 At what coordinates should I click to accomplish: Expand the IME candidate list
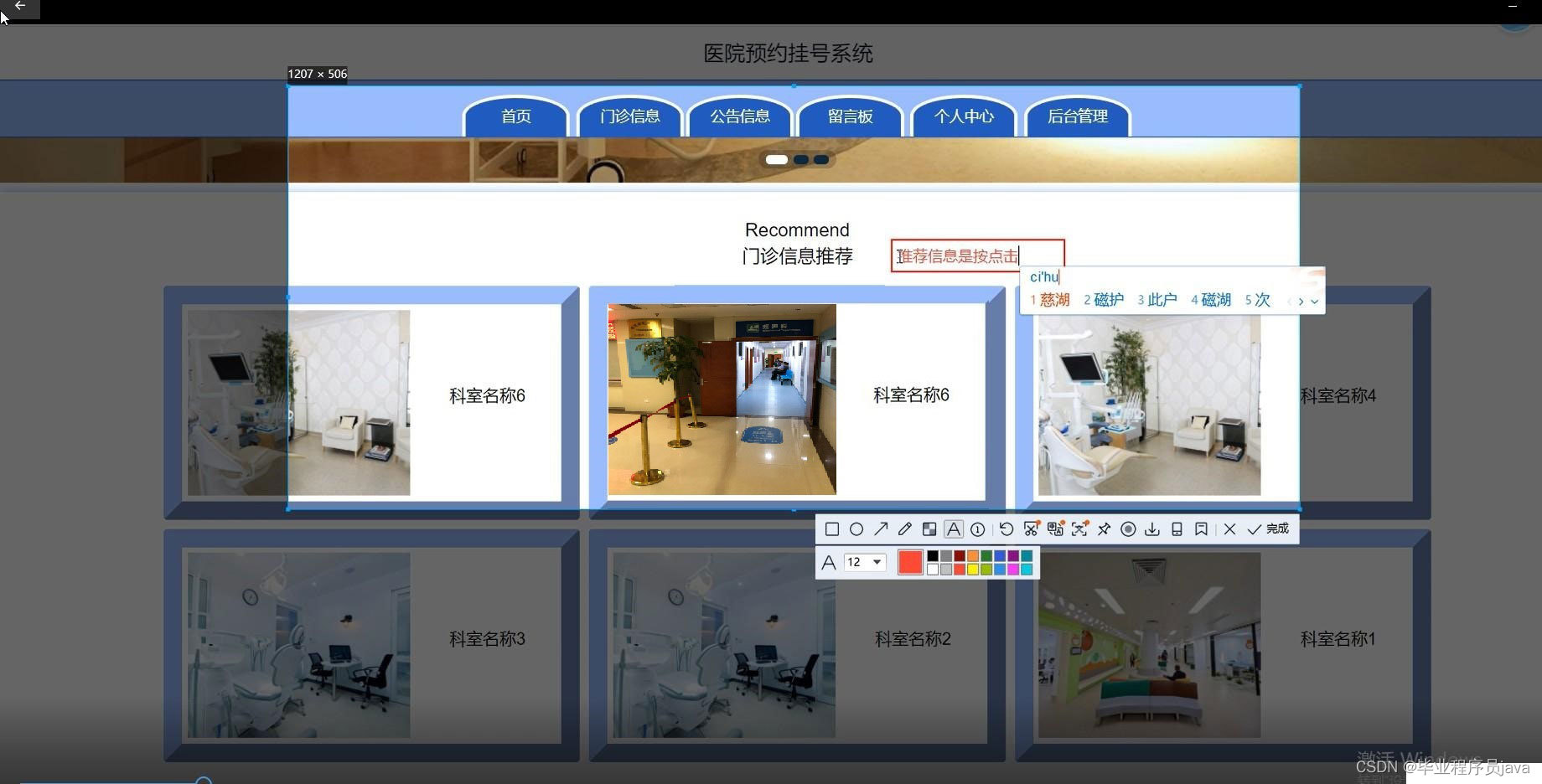point(1314,302)
